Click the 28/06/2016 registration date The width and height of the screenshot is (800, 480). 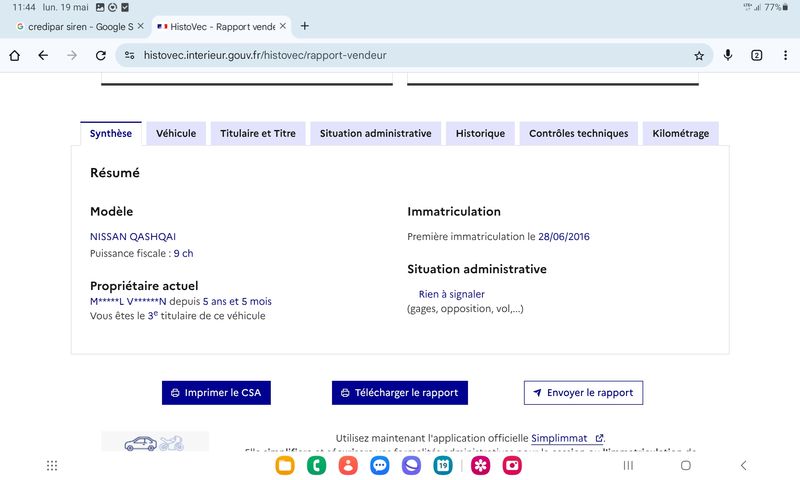click(564, 237)
